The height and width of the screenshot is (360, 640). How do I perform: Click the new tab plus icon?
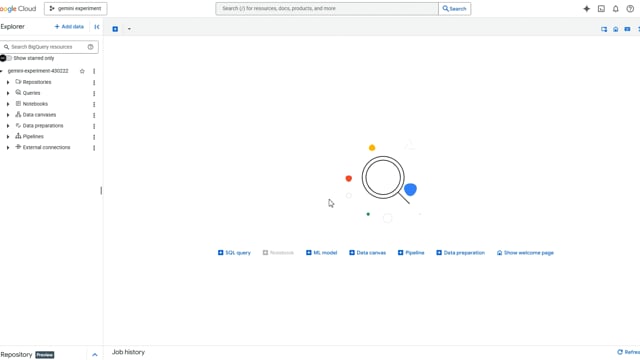pyautogui.click(x=115, y=29)
